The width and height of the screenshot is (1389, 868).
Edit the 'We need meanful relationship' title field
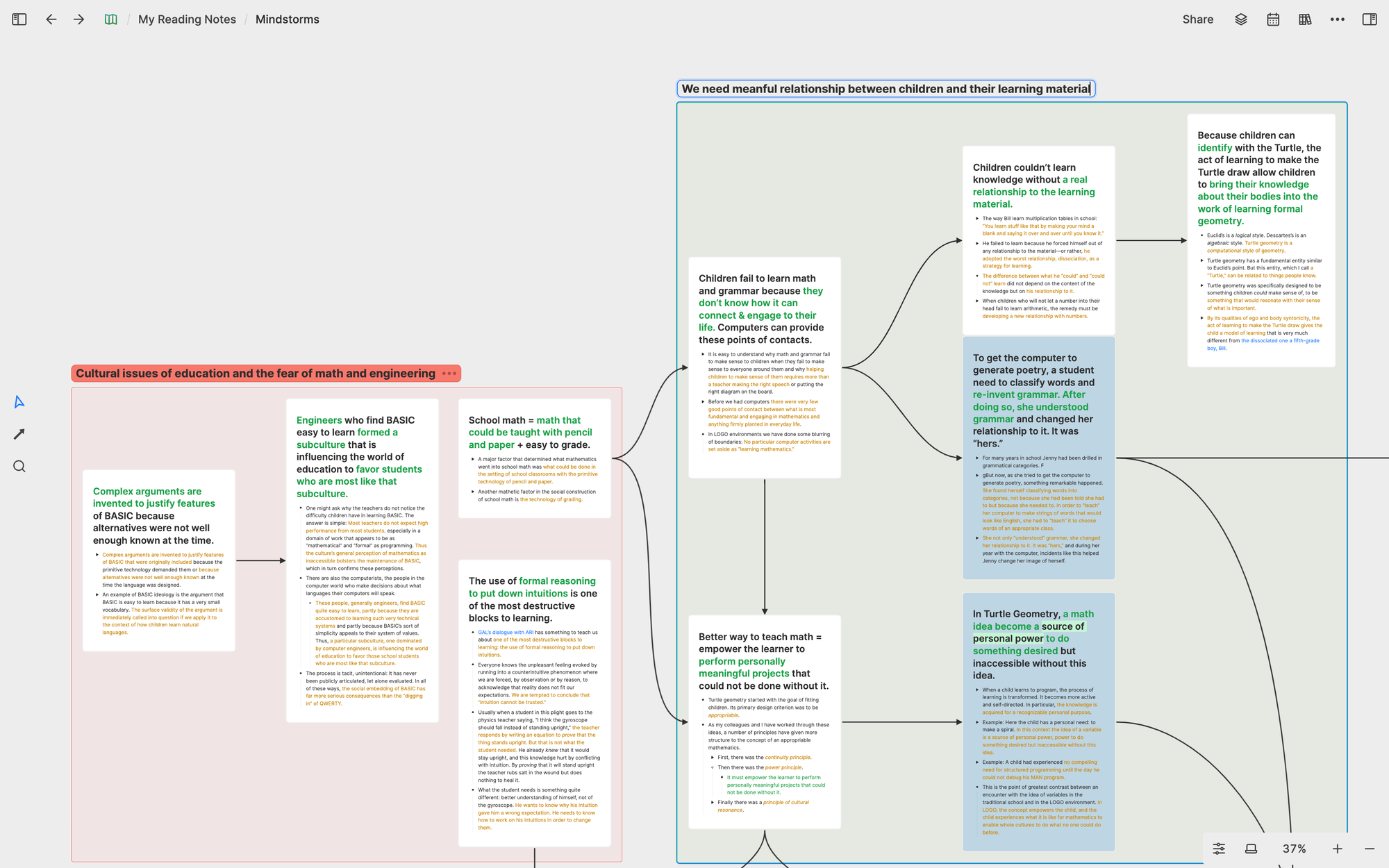point(885,89)
